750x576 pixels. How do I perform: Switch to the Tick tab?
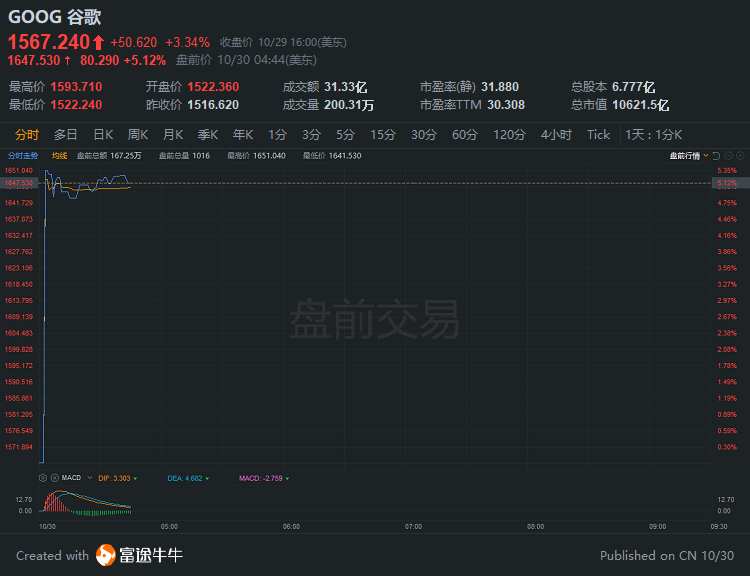tap(598, 135)
